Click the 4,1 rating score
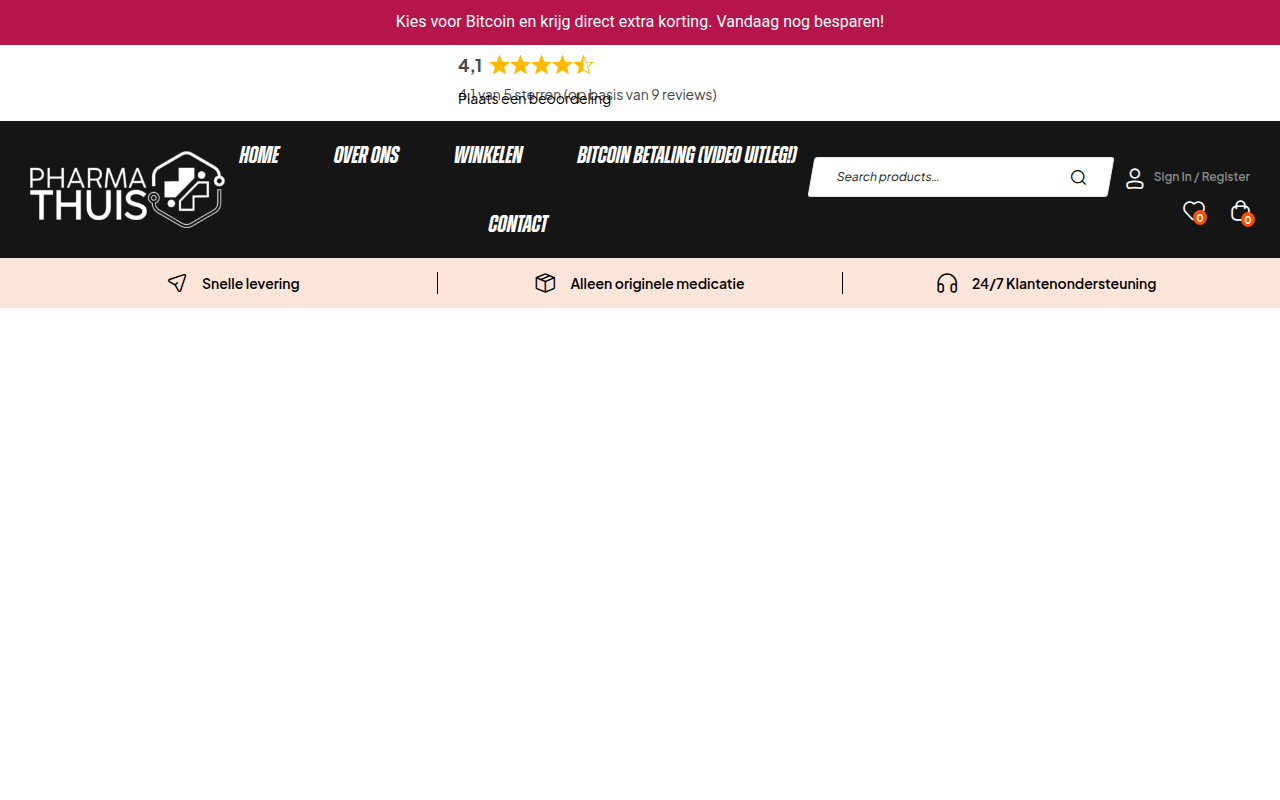Viewport: 1280px width, 800px height. 470,66
